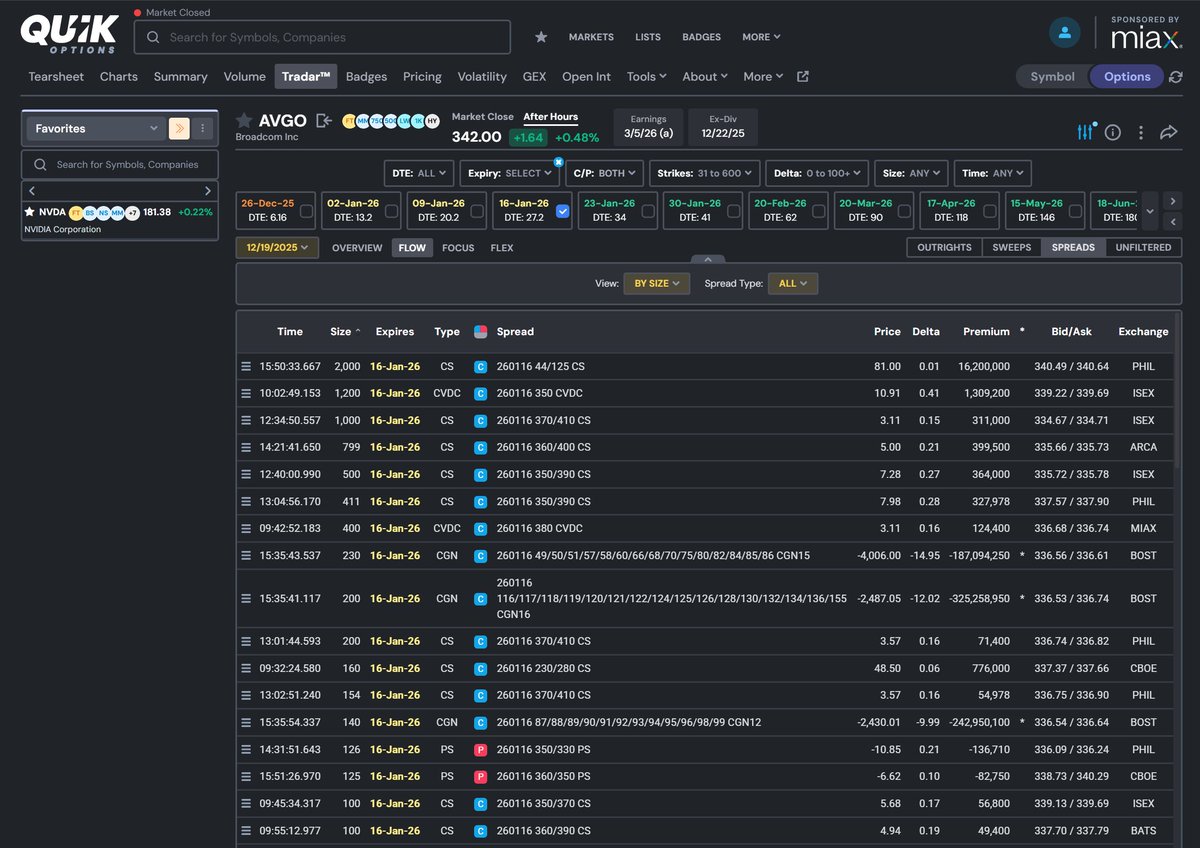Show SWEEPS trades
The image size is (1200, 848).
click(1012, 247)
